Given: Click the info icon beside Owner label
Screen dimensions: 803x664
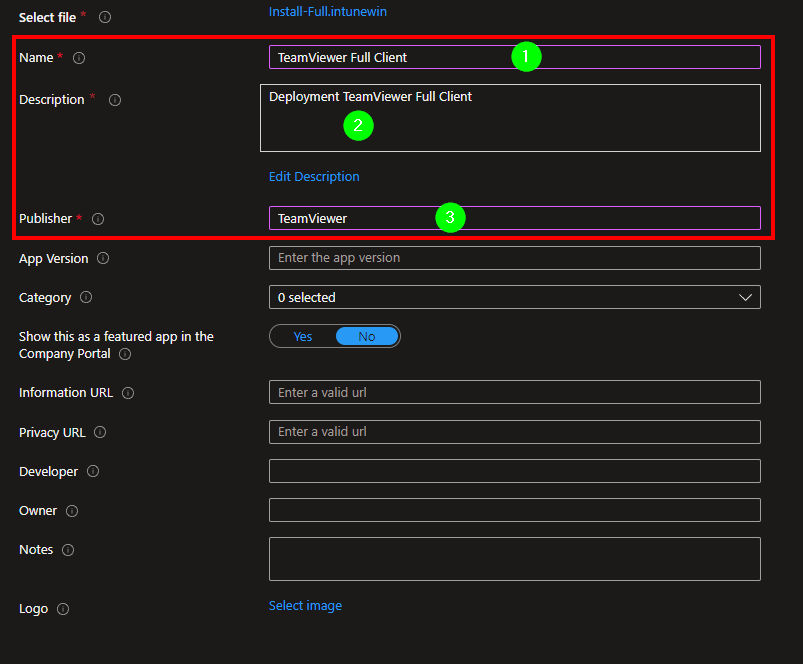Looking at the screenshot, I should pyautogui.click(x=72, y=511).
